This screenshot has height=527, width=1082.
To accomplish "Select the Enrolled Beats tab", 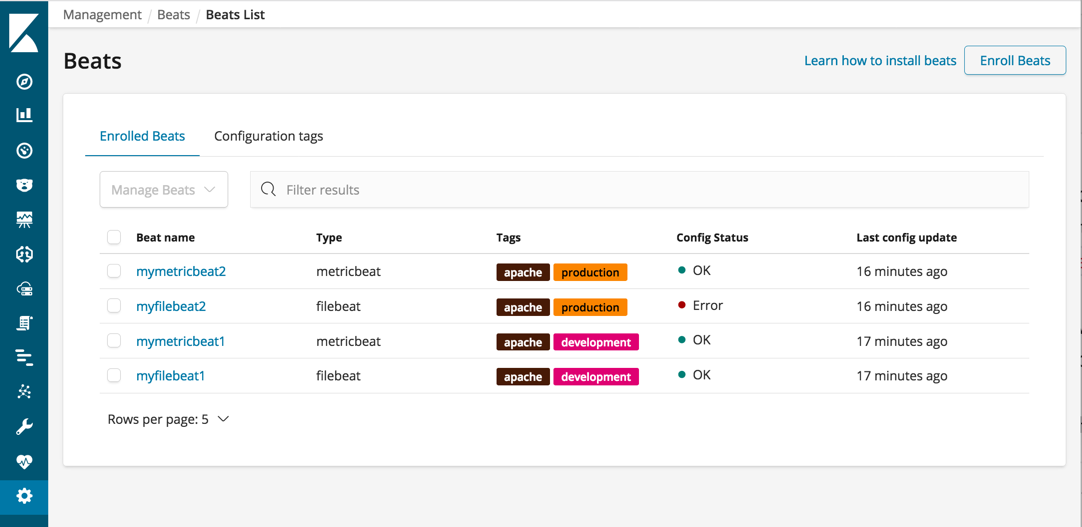I will [142, 136].
